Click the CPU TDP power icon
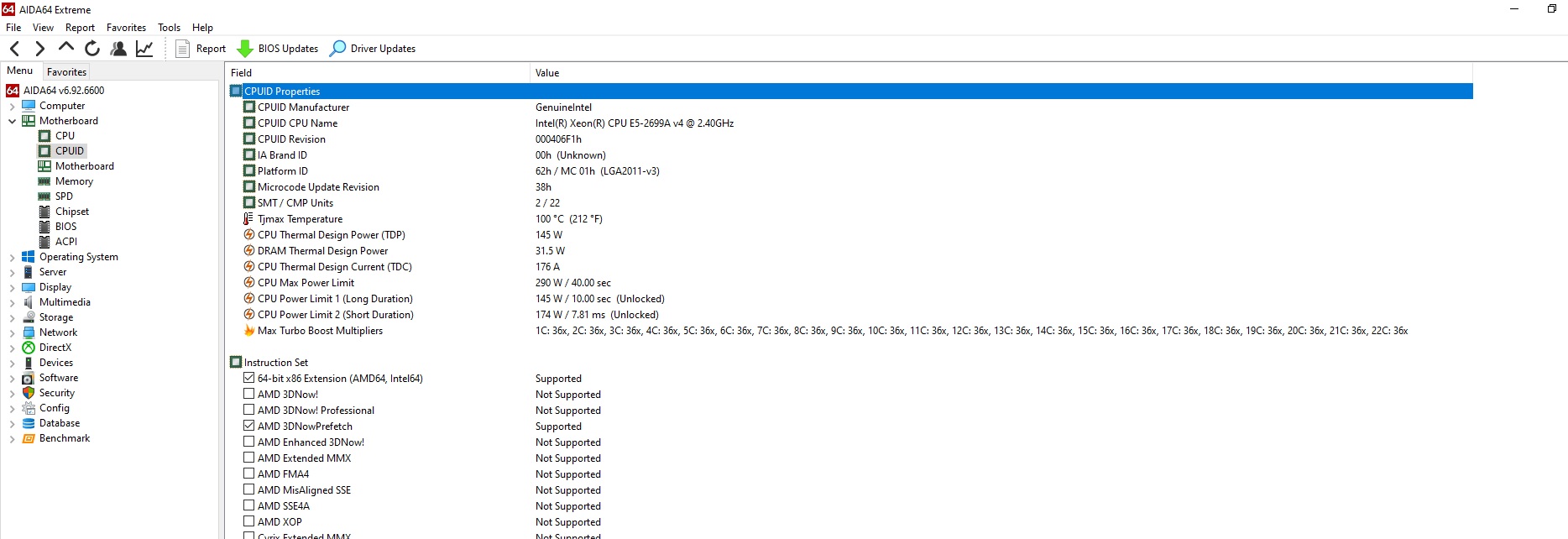The width and height of the screenshot is (1568, 539). 248,235
